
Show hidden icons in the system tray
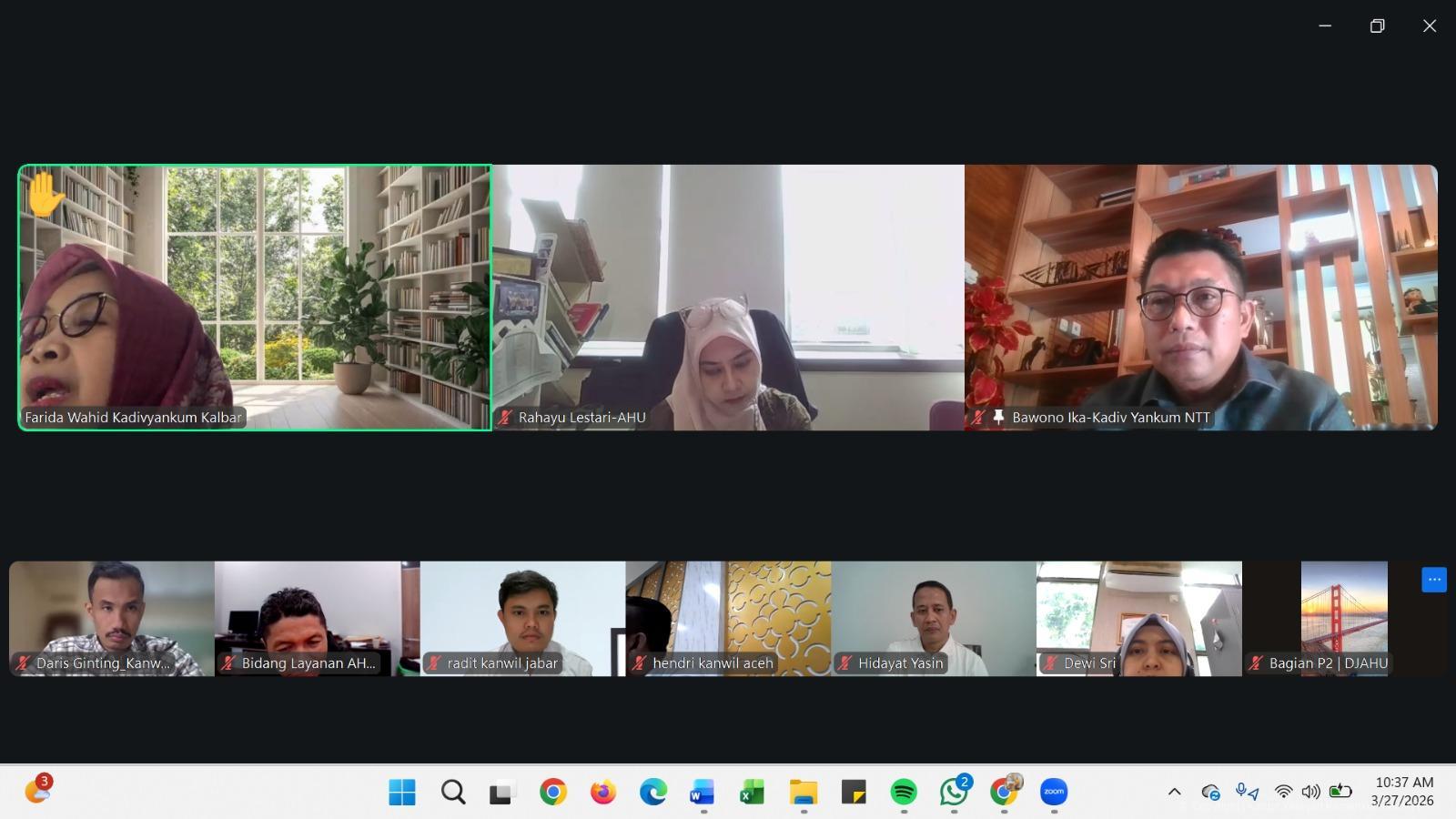[x=1174, y=792]
